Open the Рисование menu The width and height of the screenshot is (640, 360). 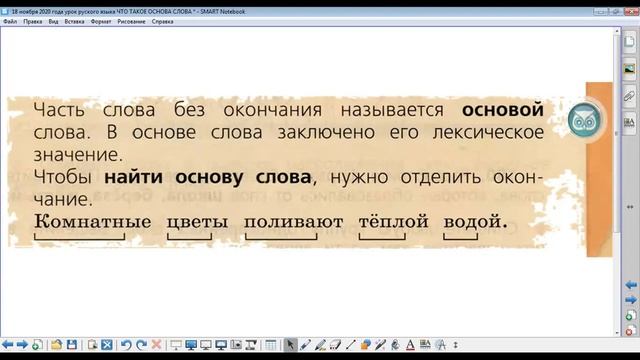pos(131,22)
